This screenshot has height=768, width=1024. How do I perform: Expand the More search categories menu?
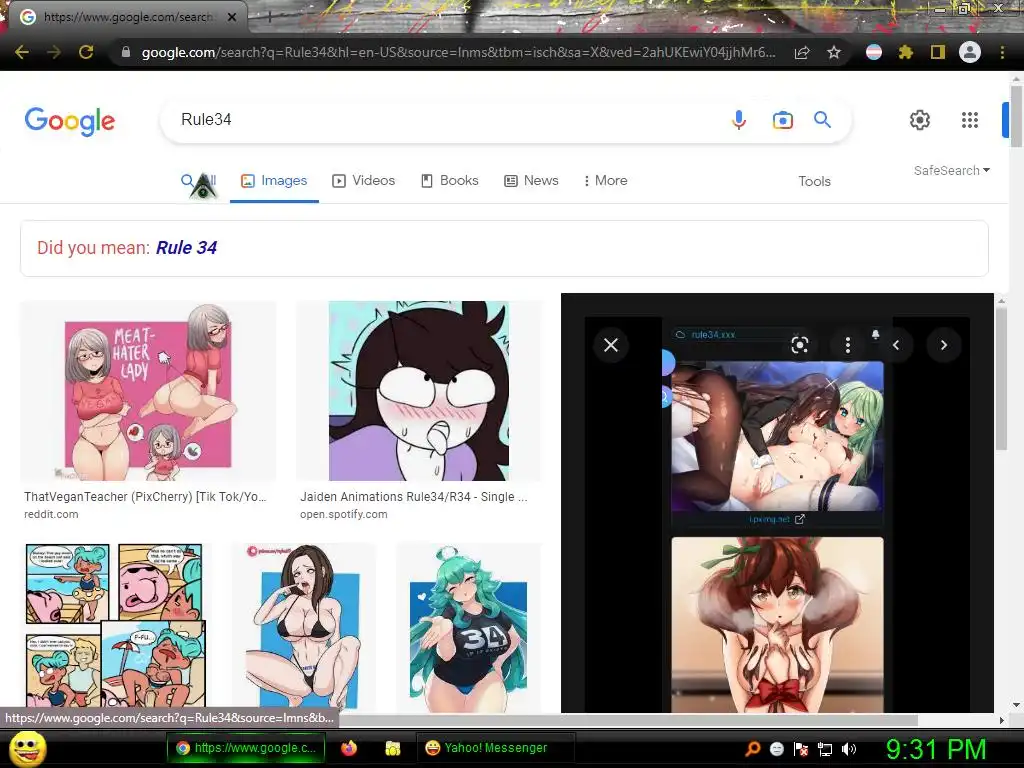click(x=605, y=181)
